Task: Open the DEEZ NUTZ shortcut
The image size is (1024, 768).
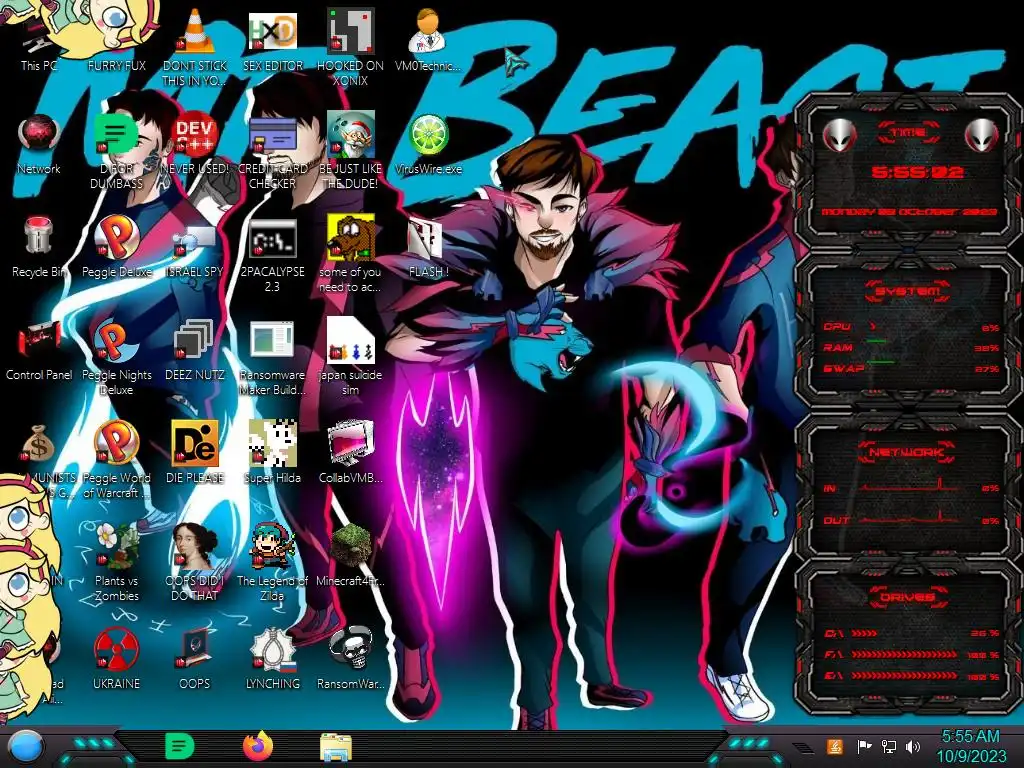Action: [195, 350]
